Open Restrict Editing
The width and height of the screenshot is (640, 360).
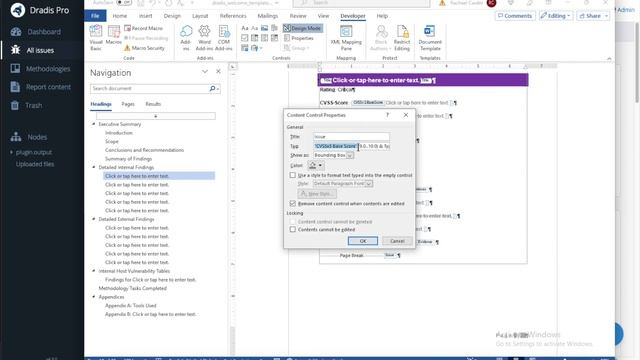pos(402,38)
